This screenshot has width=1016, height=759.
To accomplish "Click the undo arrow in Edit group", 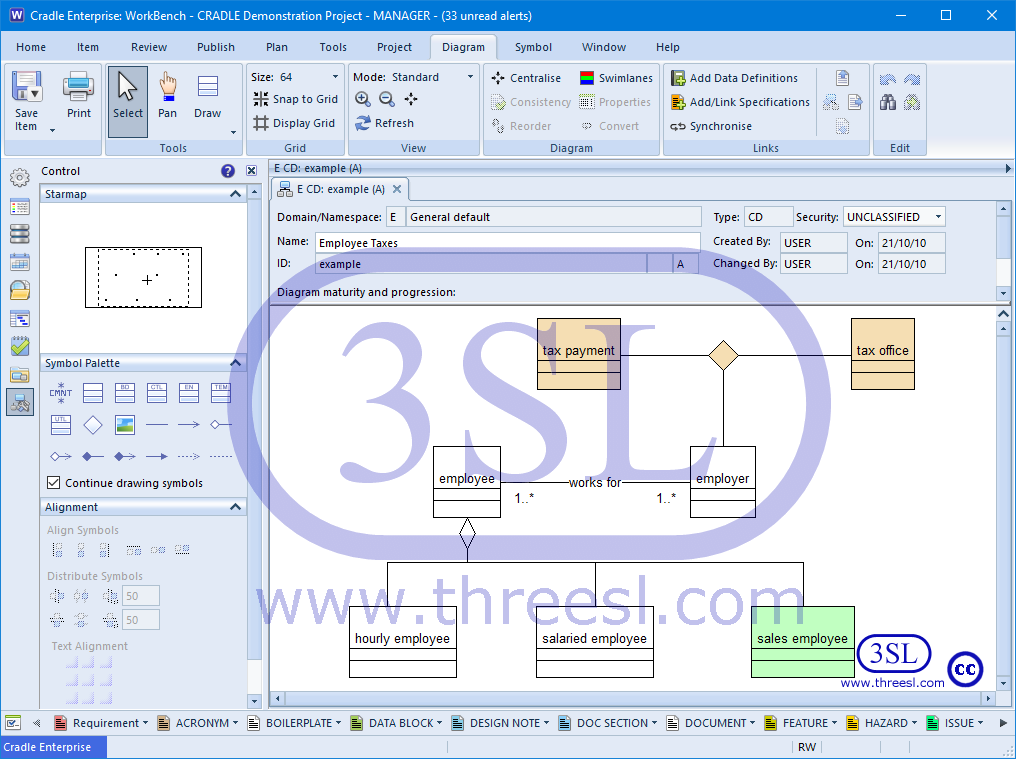I will pos(888,79).
